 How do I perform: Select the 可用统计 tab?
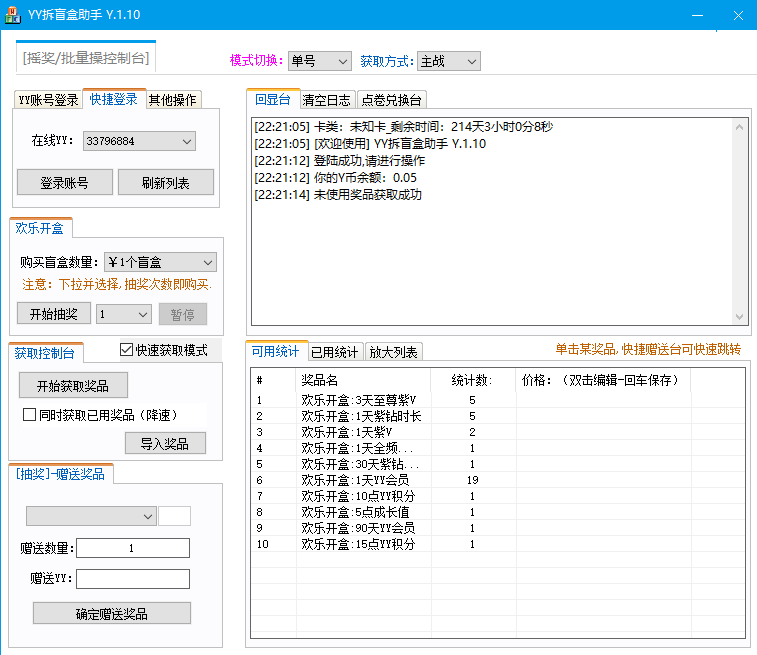[276, 351]
